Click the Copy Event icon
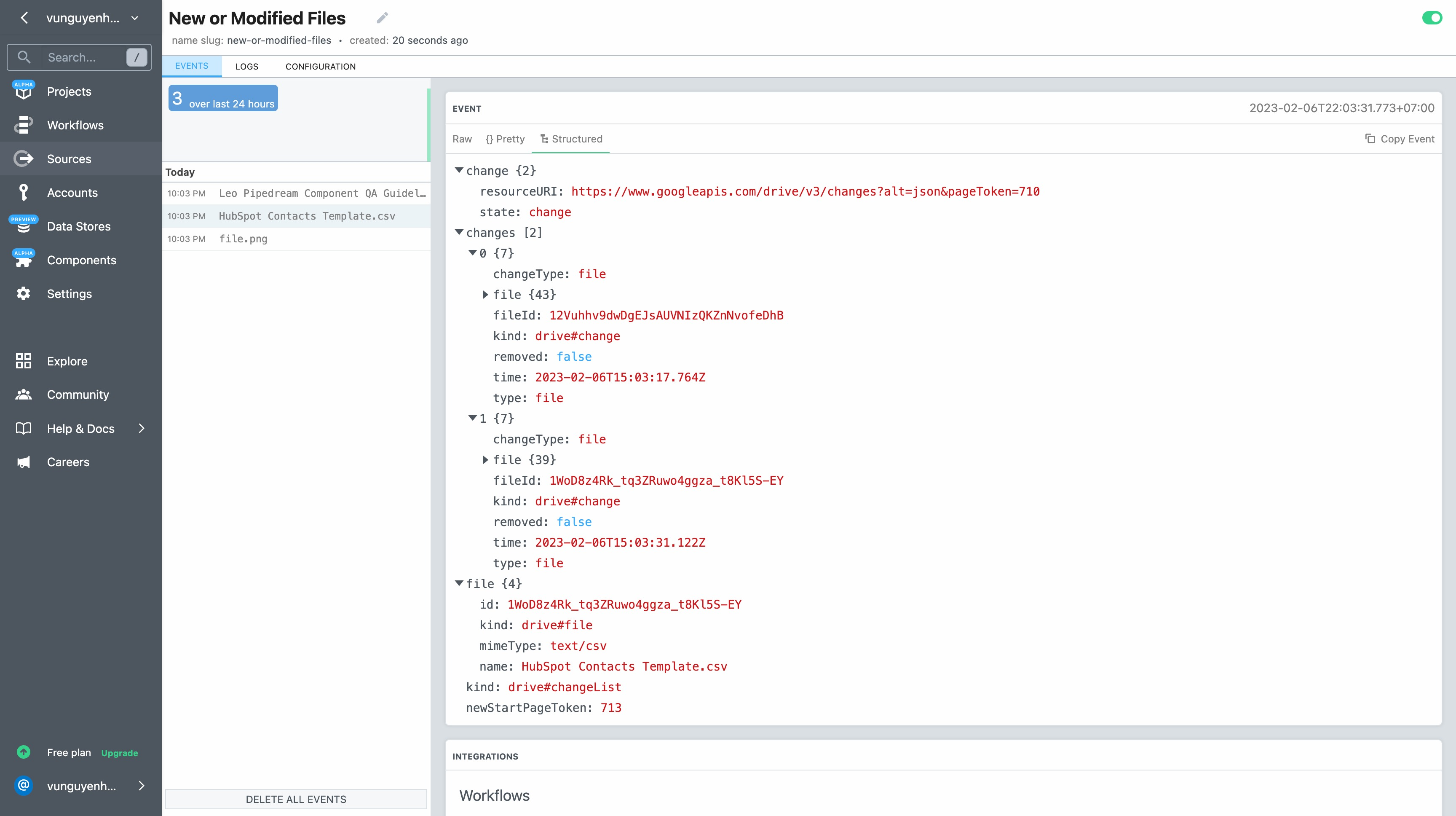Viewport: 1456px width, 816px height. pos(1370,139)
